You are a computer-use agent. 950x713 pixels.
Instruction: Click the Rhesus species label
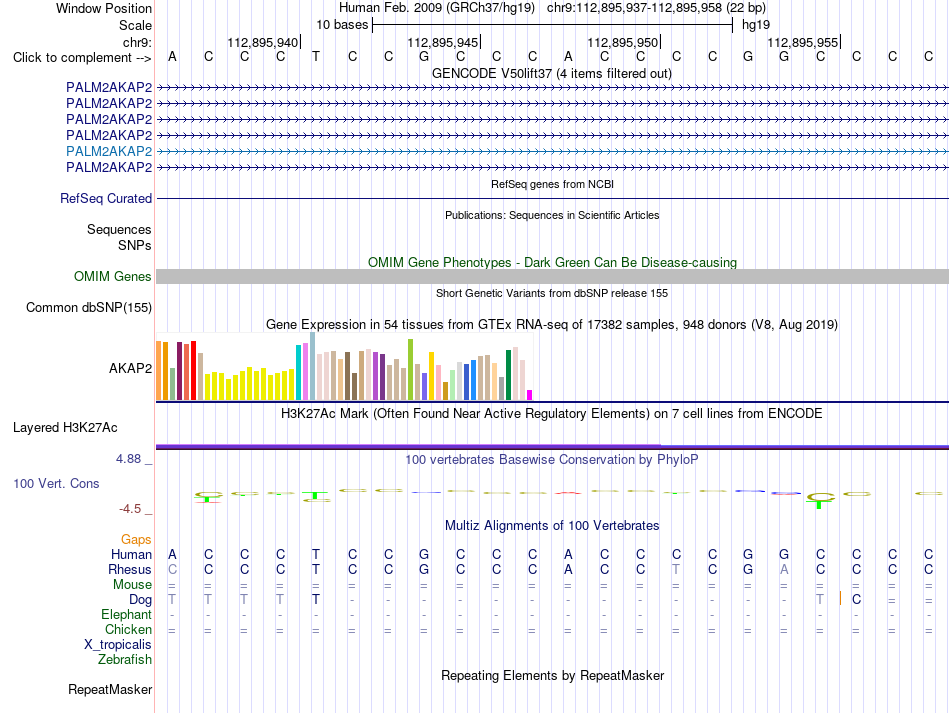(x=130, y=569)
